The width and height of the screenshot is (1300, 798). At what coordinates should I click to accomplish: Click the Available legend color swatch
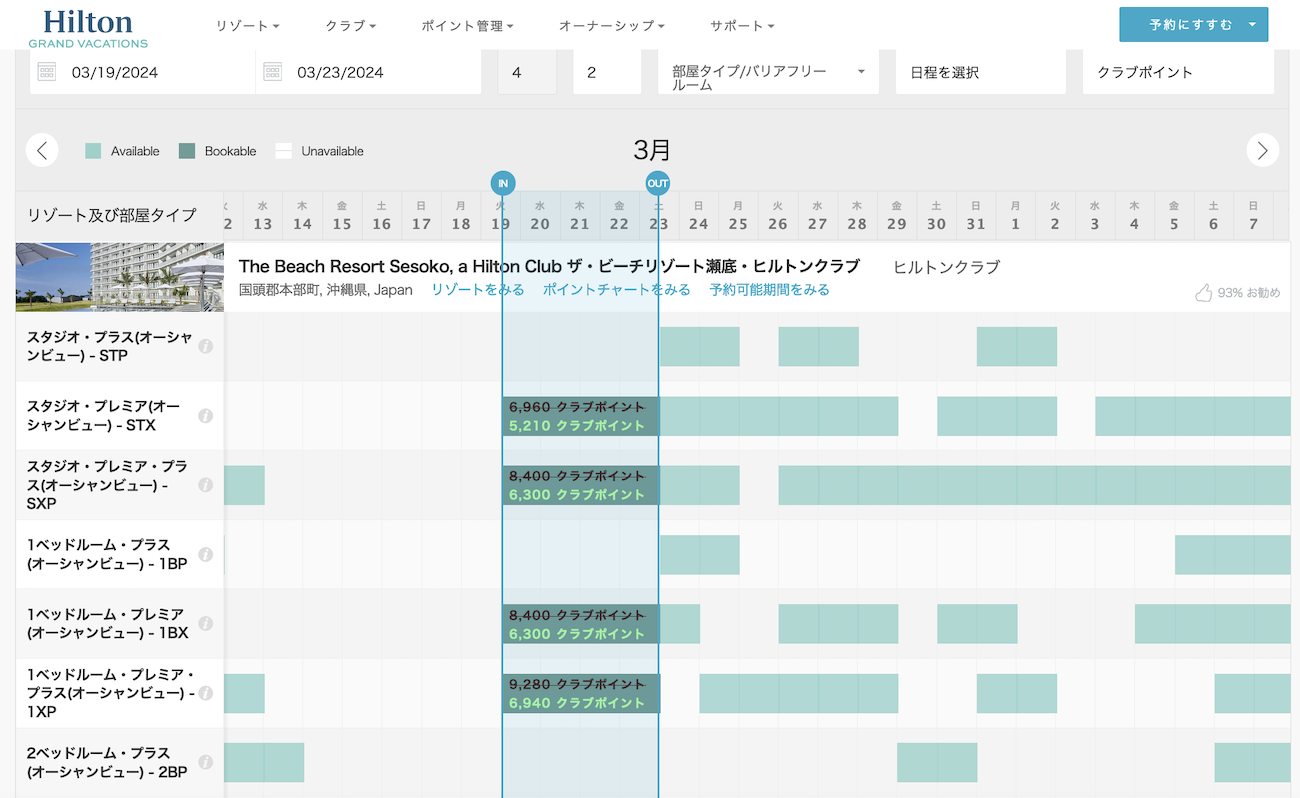pos(93,151)
